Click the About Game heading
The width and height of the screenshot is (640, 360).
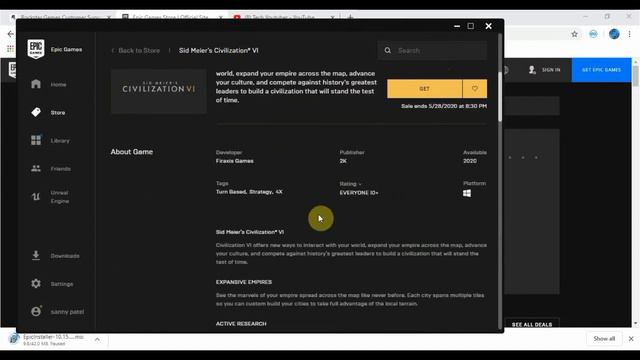[132, 152]
